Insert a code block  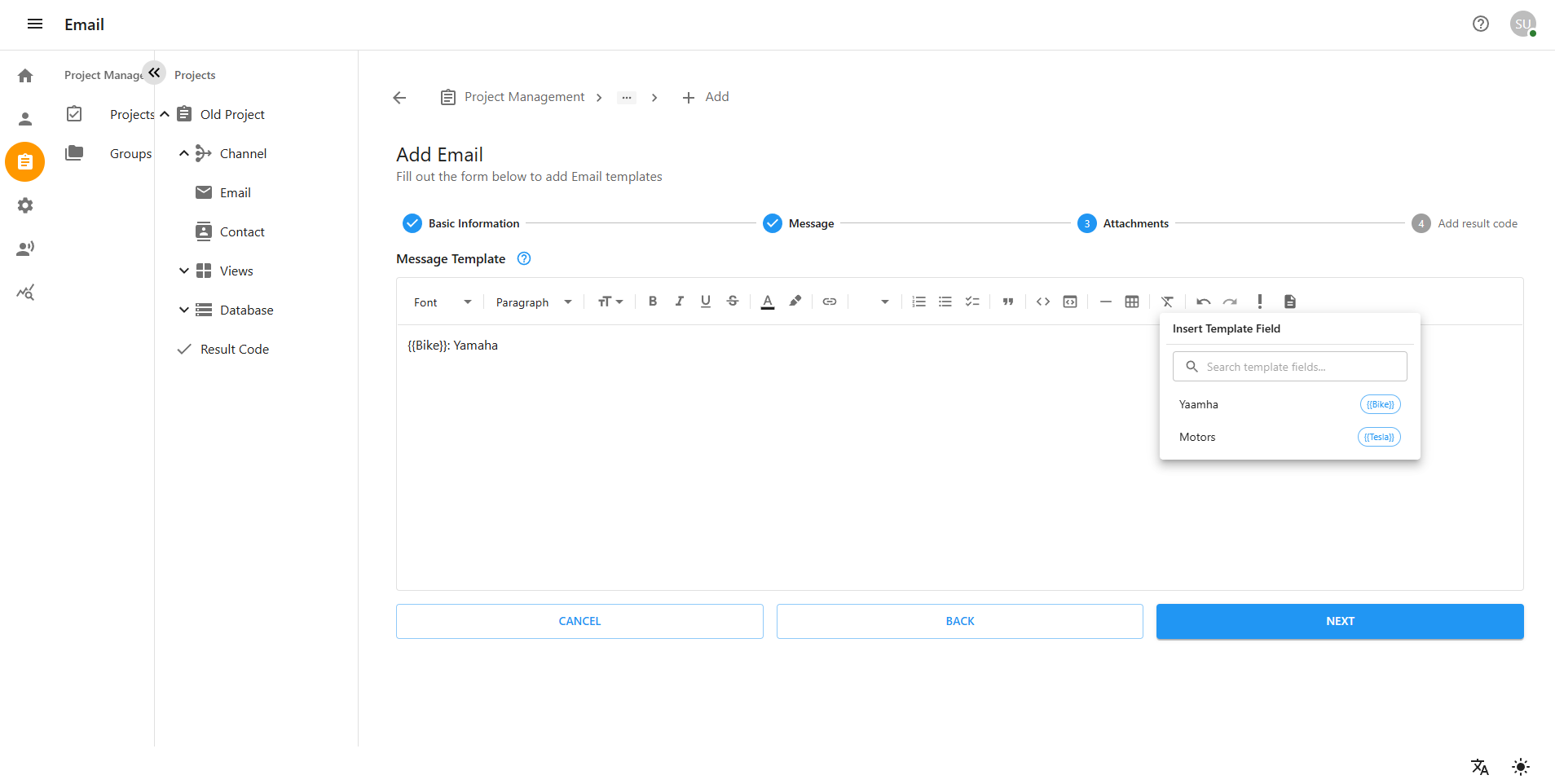[x=1070, y=302]
